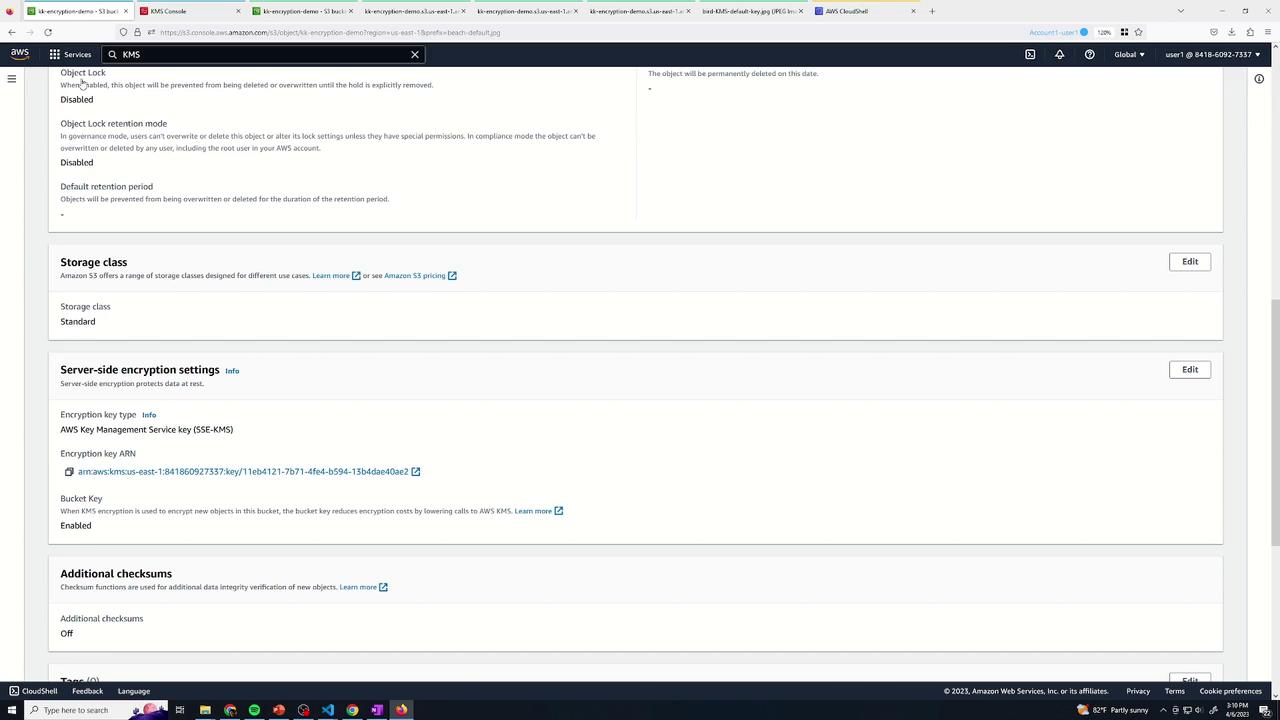Open the info panel icon at right edge
Image resolution: width=1280 pixels, height=720 pixels.
point(1259,79)
